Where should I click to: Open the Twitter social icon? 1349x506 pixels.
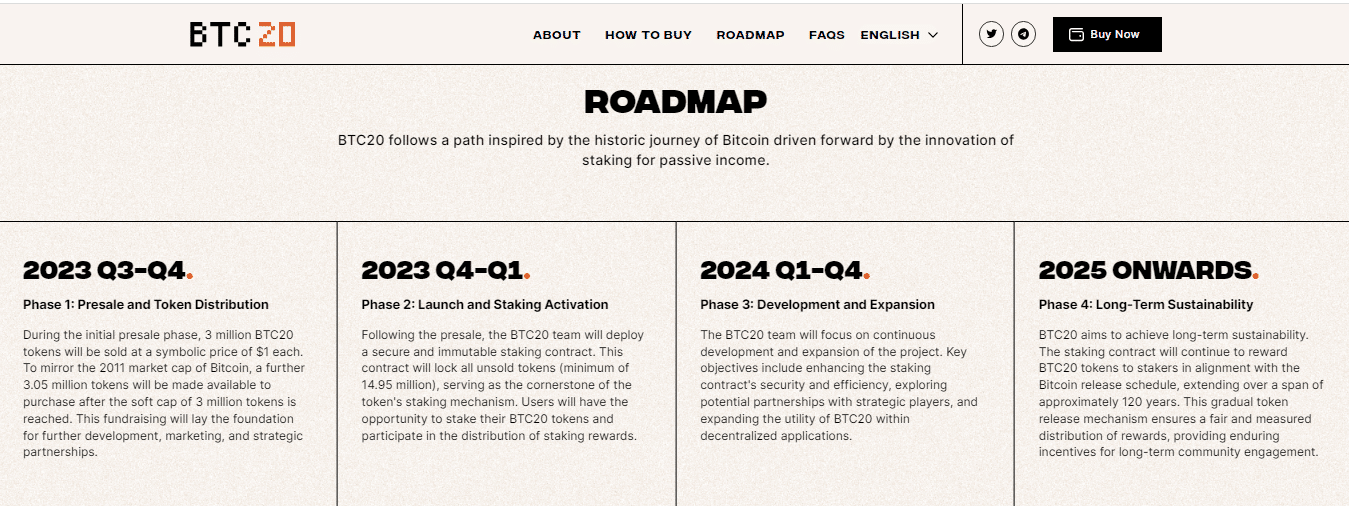(991, 34)
